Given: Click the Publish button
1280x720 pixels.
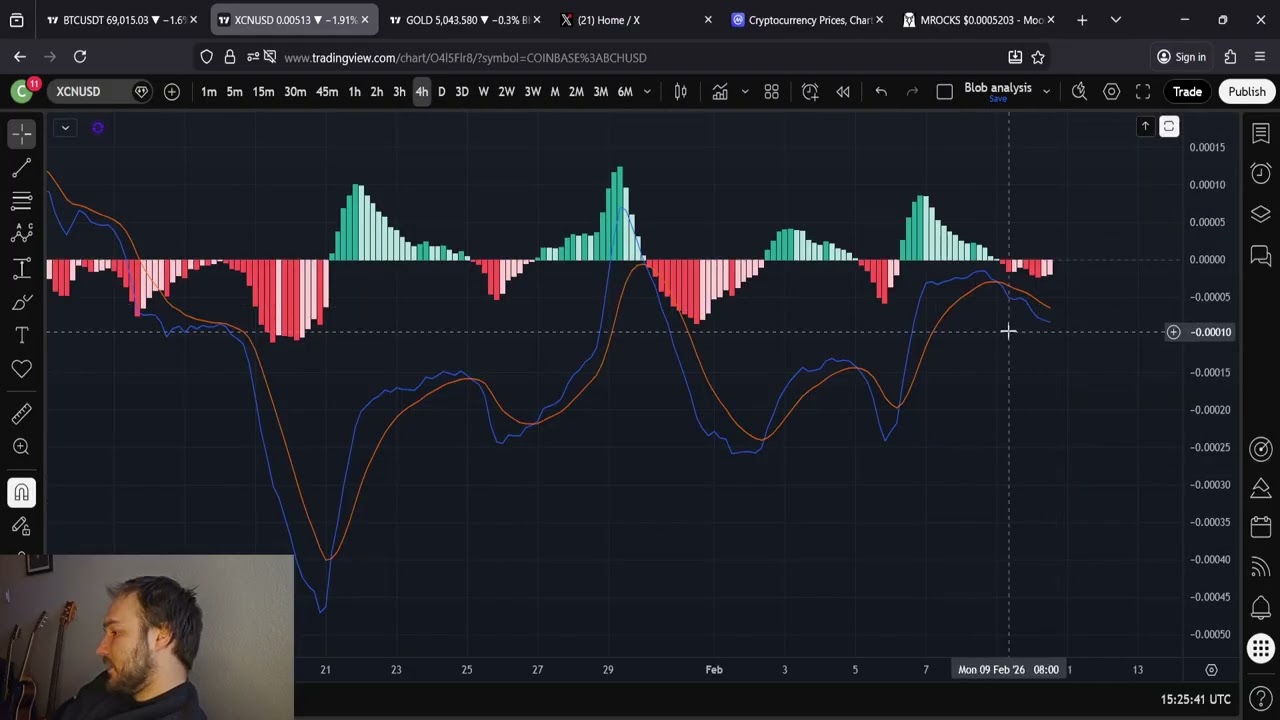Looking at the screenshot, I should [1247, 92].
